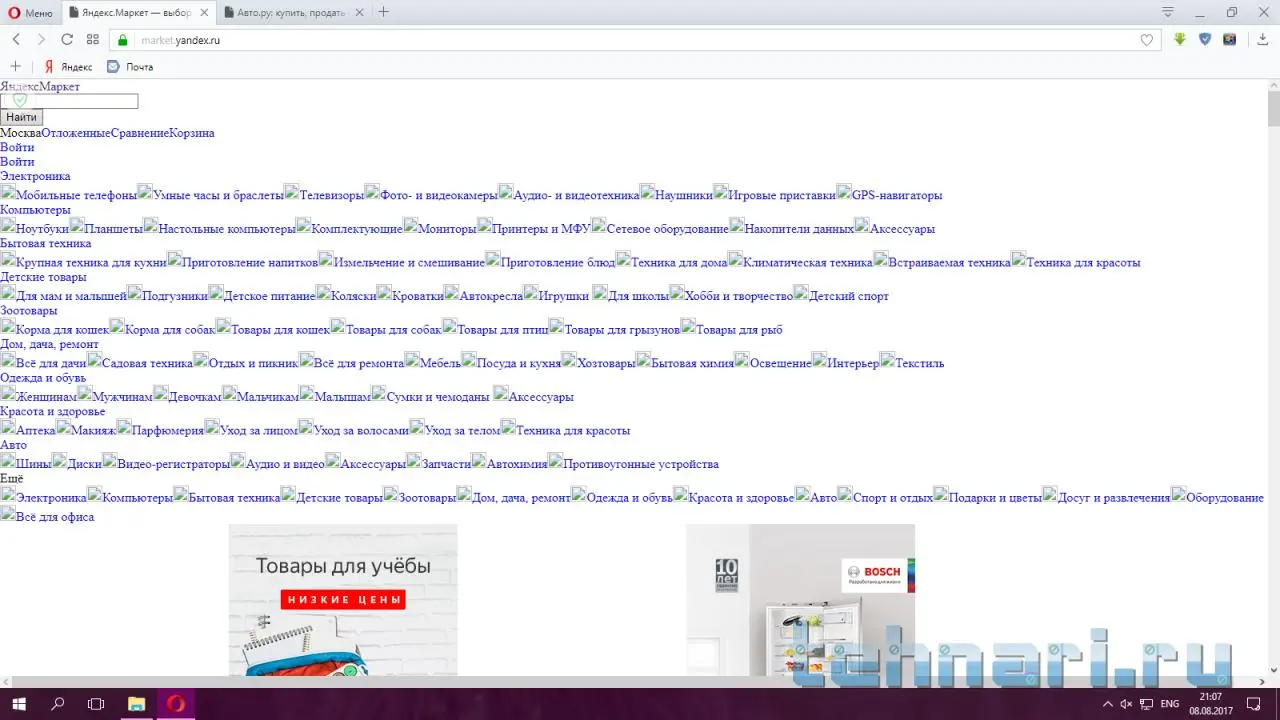Open the Подгузники category
This screenshot has height=720, width=1280.
click(175, 296)
